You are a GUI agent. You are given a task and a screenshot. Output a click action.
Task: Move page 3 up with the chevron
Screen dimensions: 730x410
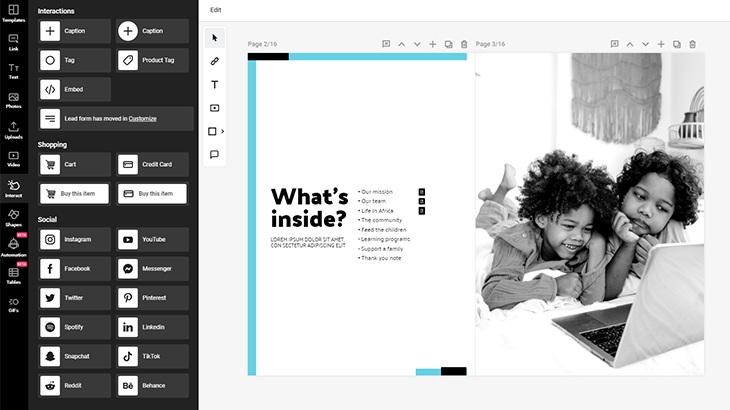pos(630,44)
